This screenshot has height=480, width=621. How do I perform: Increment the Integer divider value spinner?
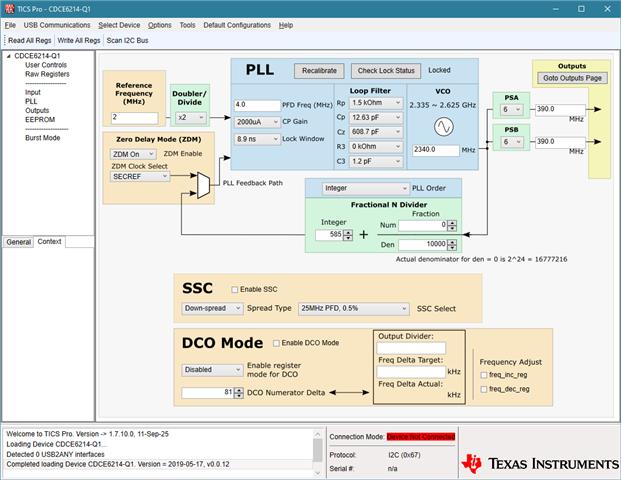[x=348, y=232]
